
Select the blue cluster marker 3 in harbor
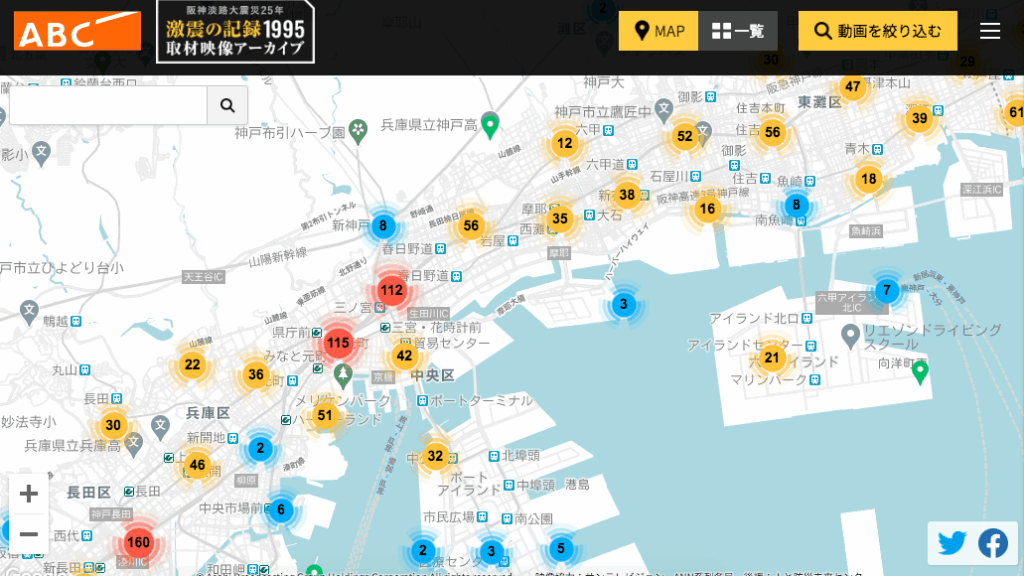click(623, 304)
